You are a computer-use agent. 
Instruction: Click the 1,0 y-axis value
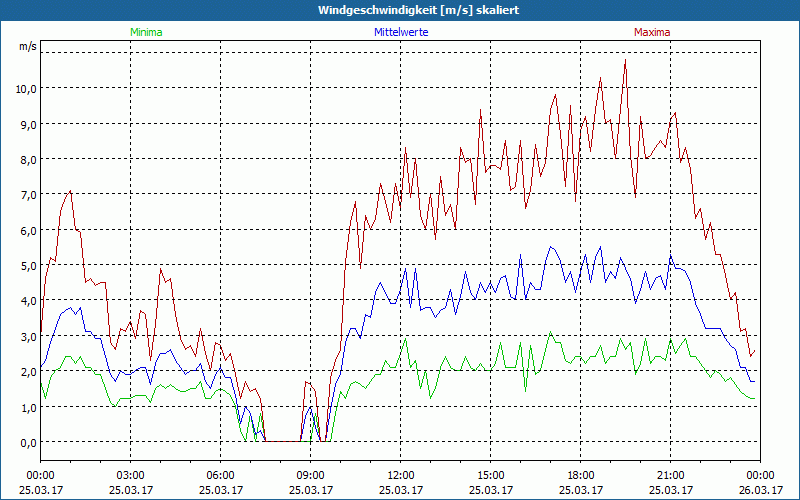(x=29, y=407)
